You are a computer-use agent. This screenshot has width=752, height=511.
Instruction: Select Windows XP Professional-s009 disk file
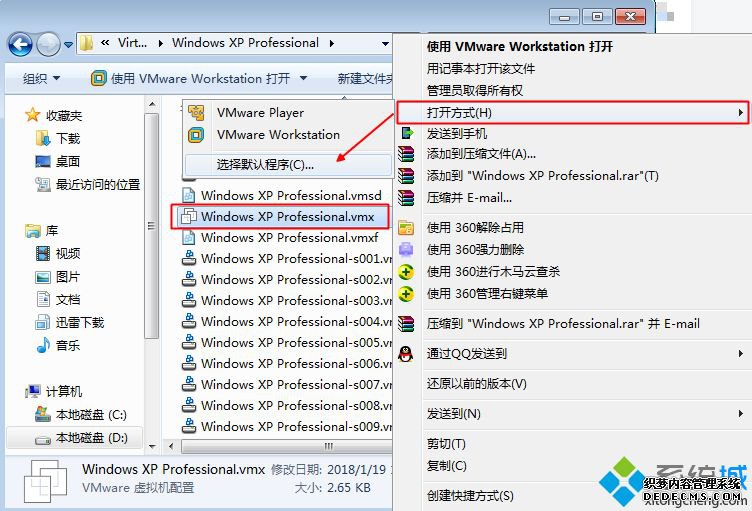[287, 427]
